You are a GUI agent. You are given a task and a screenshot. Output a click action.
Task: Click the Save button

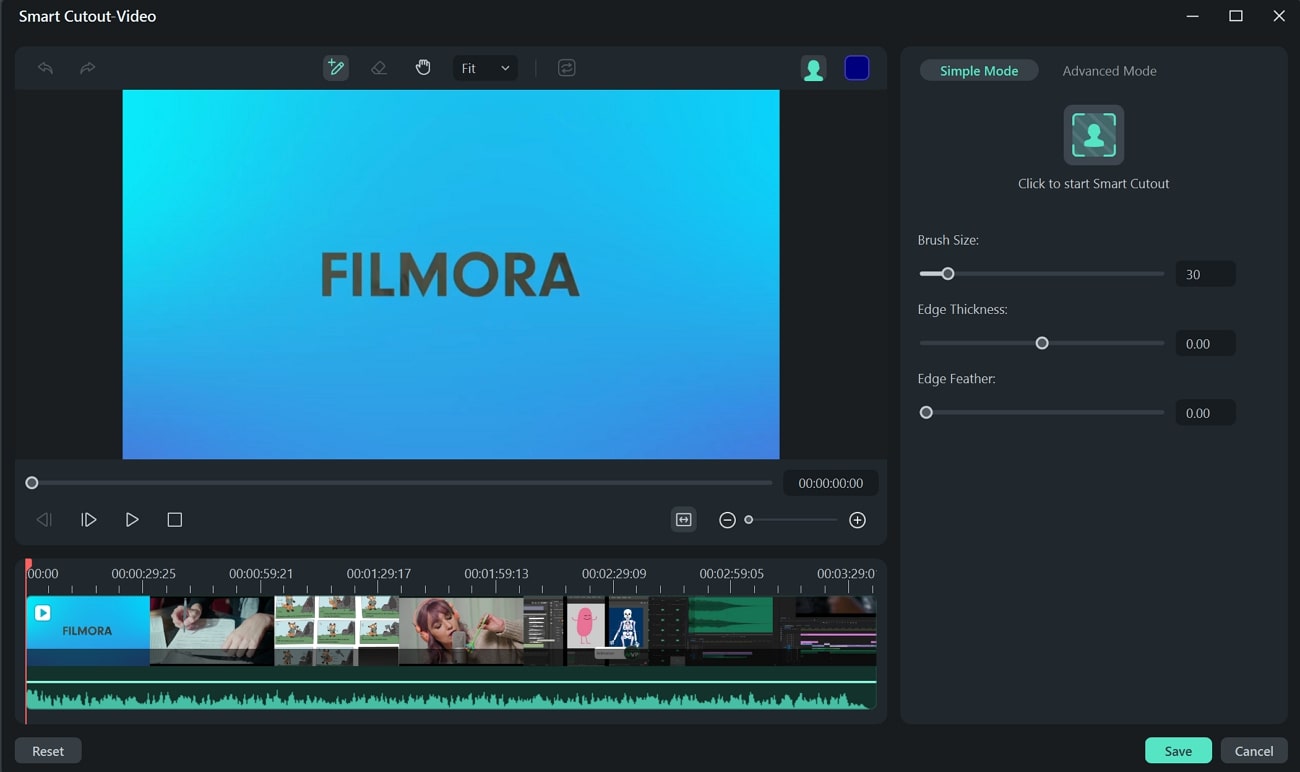coord(1178,751)
